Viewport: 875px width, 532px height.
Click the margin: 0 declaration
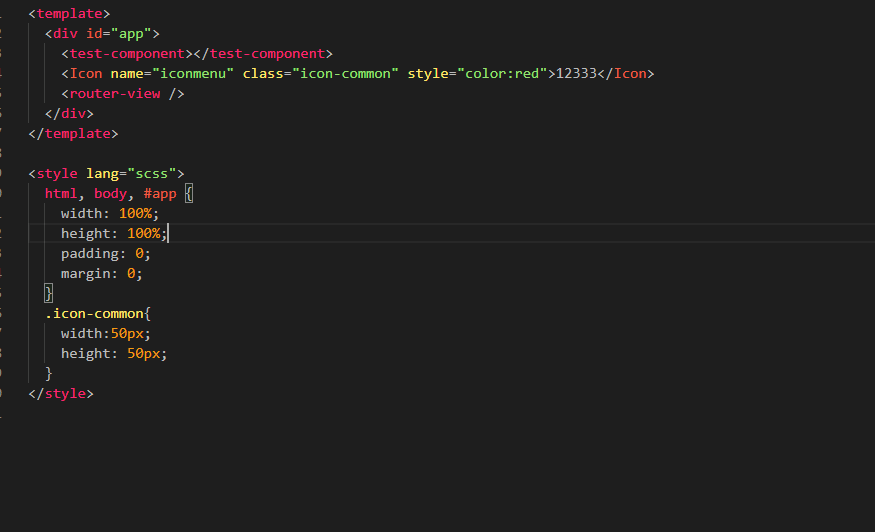coord(101,274)
